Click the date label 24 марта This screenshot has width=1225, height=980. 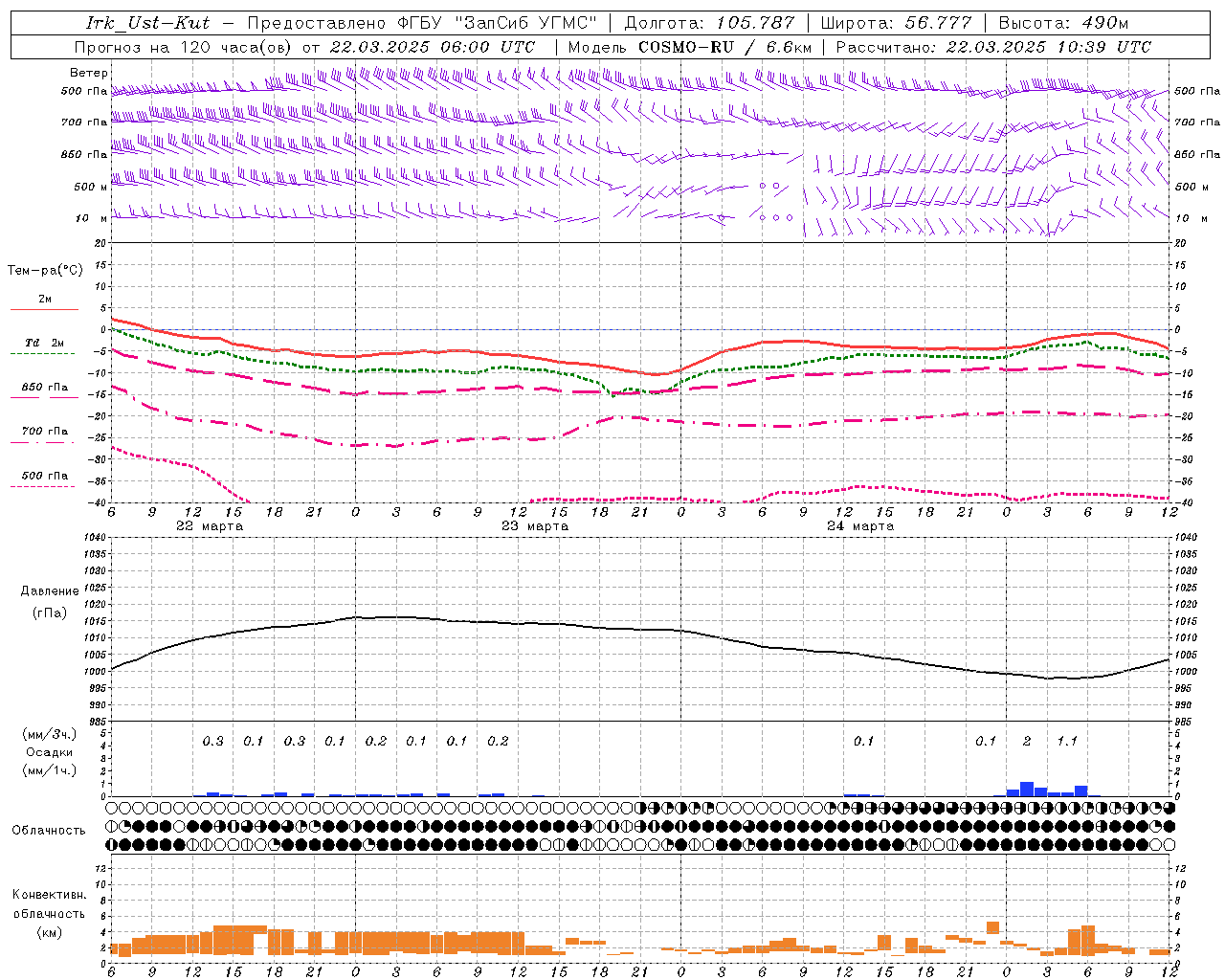pos(860,526)
